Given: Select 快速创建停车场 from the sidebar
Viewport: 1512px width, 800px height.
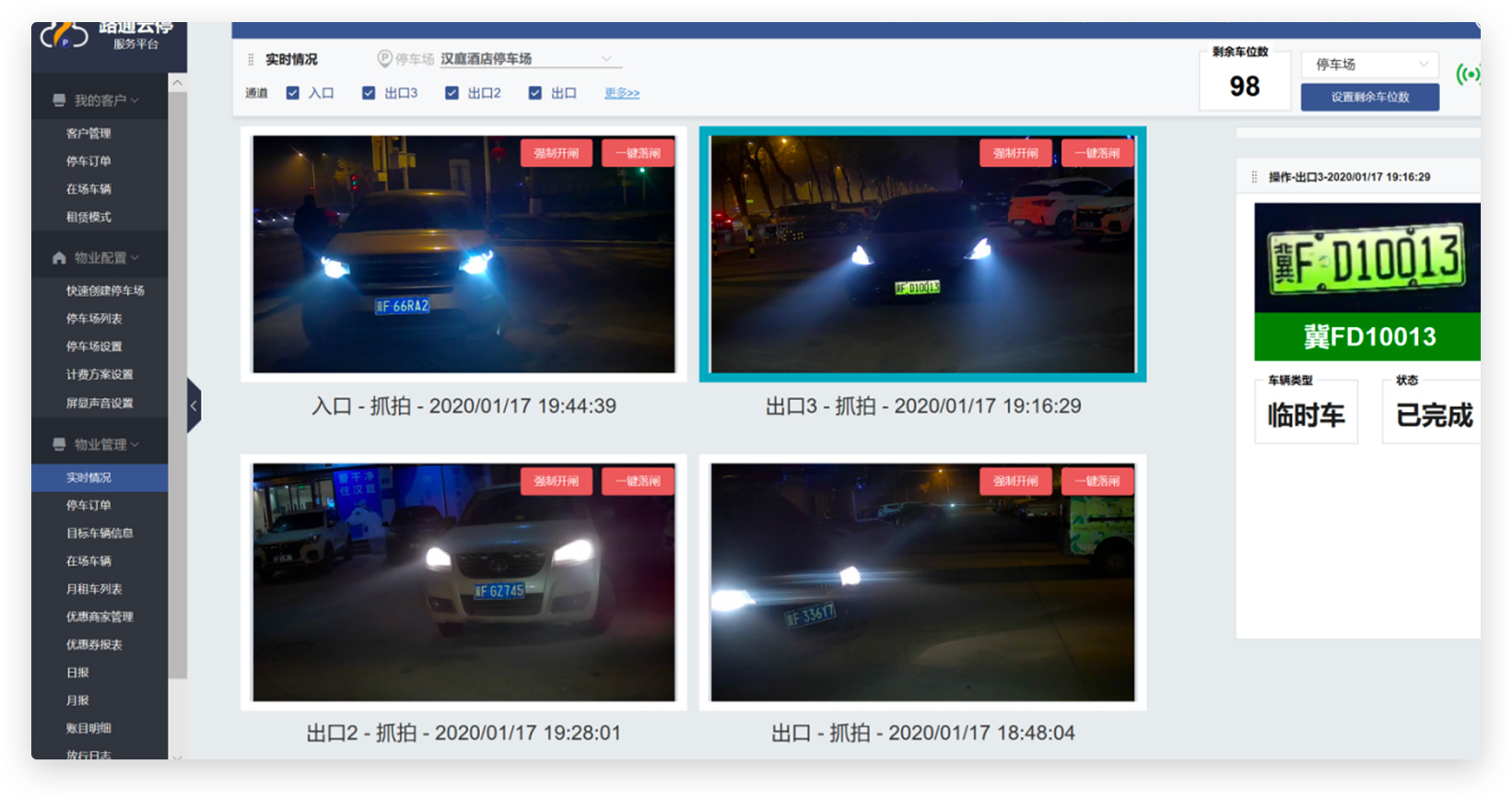Looking at the screenshot, I should tap(105, 290).
